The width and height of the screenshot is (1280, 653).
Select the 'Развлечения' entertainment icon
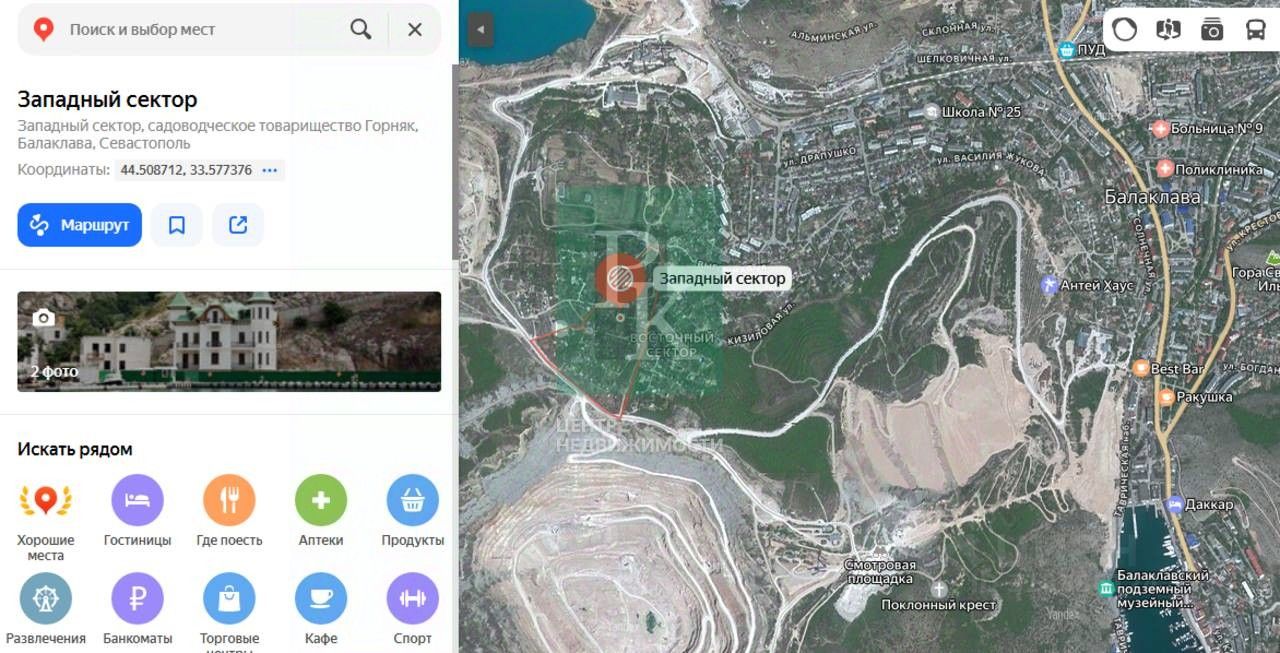46,598
